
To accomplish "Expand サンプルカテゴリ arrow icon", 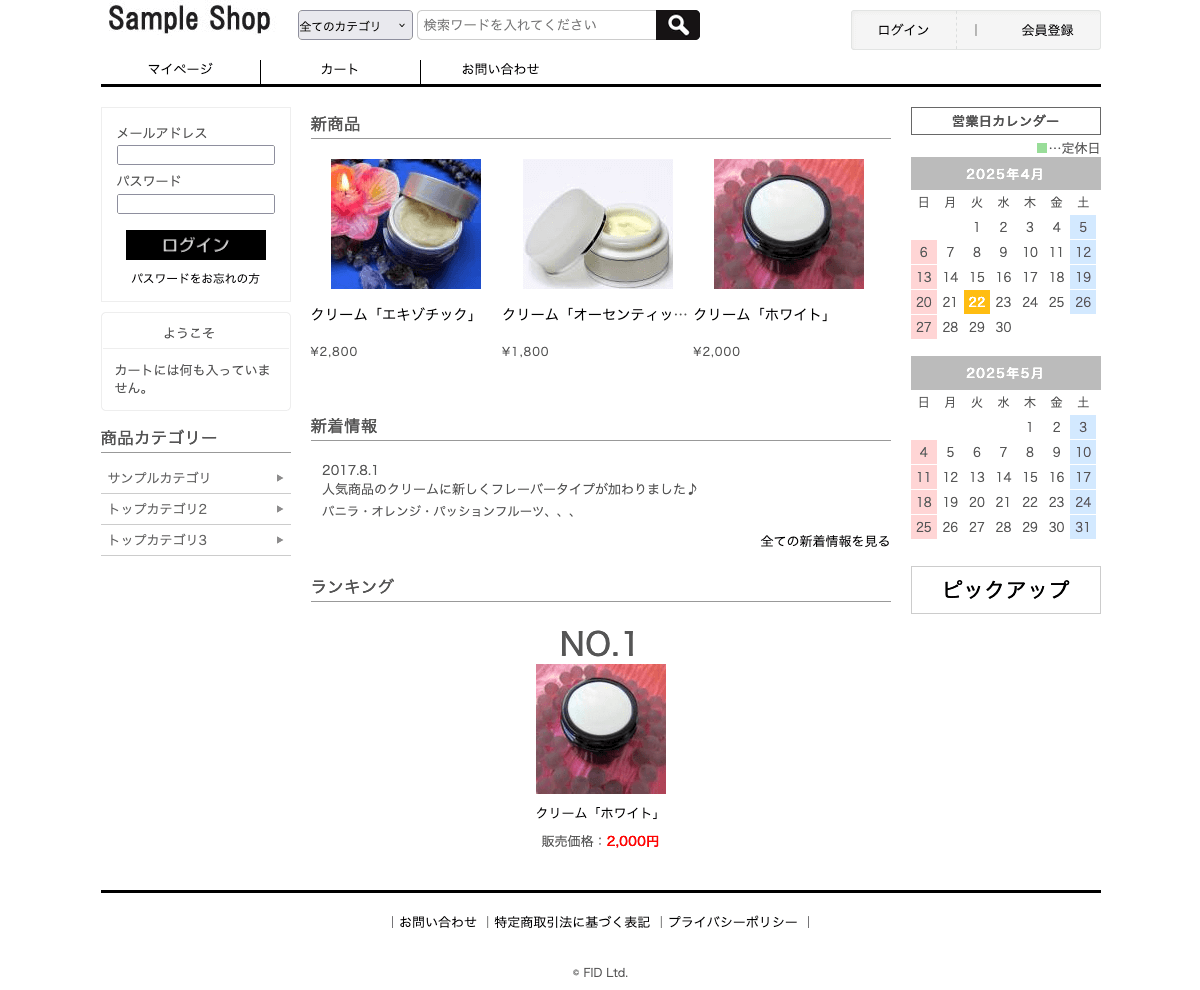I will (x=280, y=478).
